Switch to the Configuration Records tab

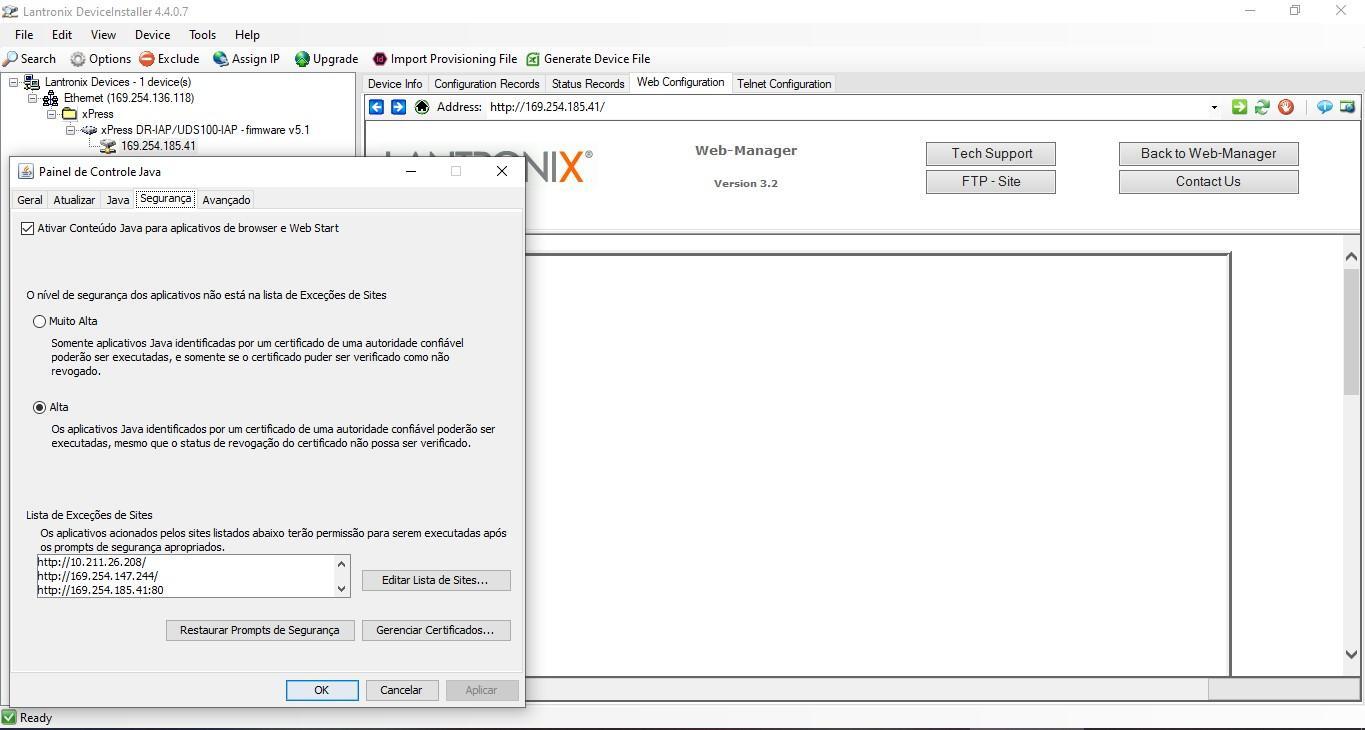click(486, 84)
